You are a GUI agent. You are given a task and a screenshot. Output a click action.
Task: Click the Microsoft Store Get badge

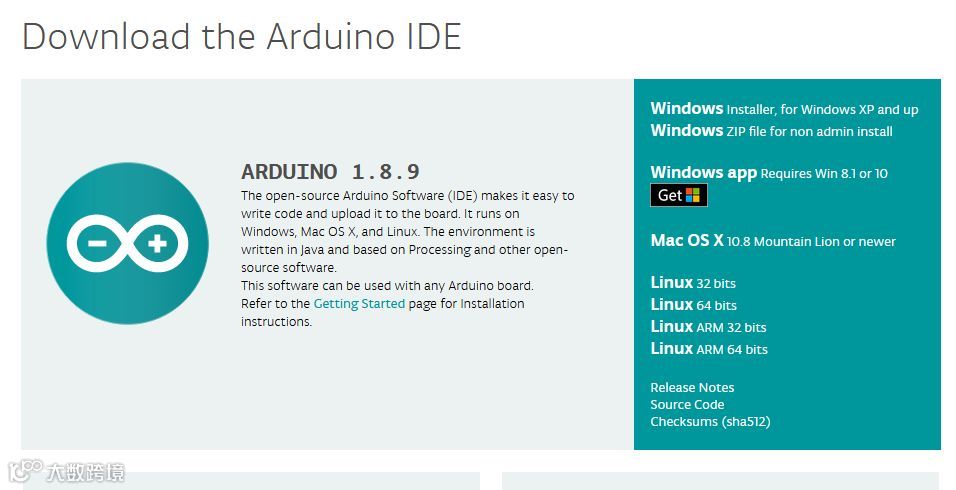coord(679,195)
